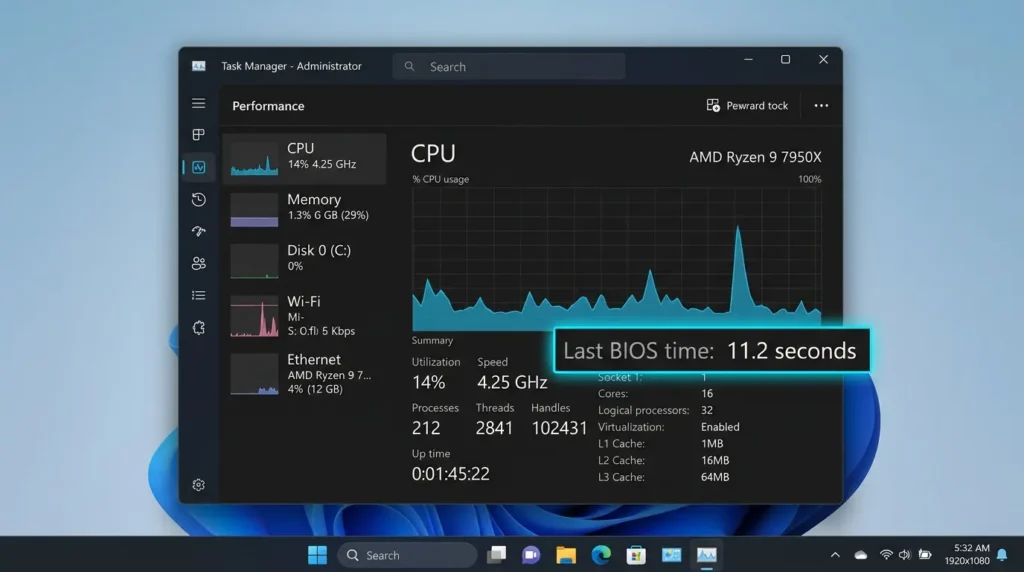Image resolution: width=1024 pixels, height=572 pixels.
Task: Open the hamburger navigation menu
Action: pos(199,103)
